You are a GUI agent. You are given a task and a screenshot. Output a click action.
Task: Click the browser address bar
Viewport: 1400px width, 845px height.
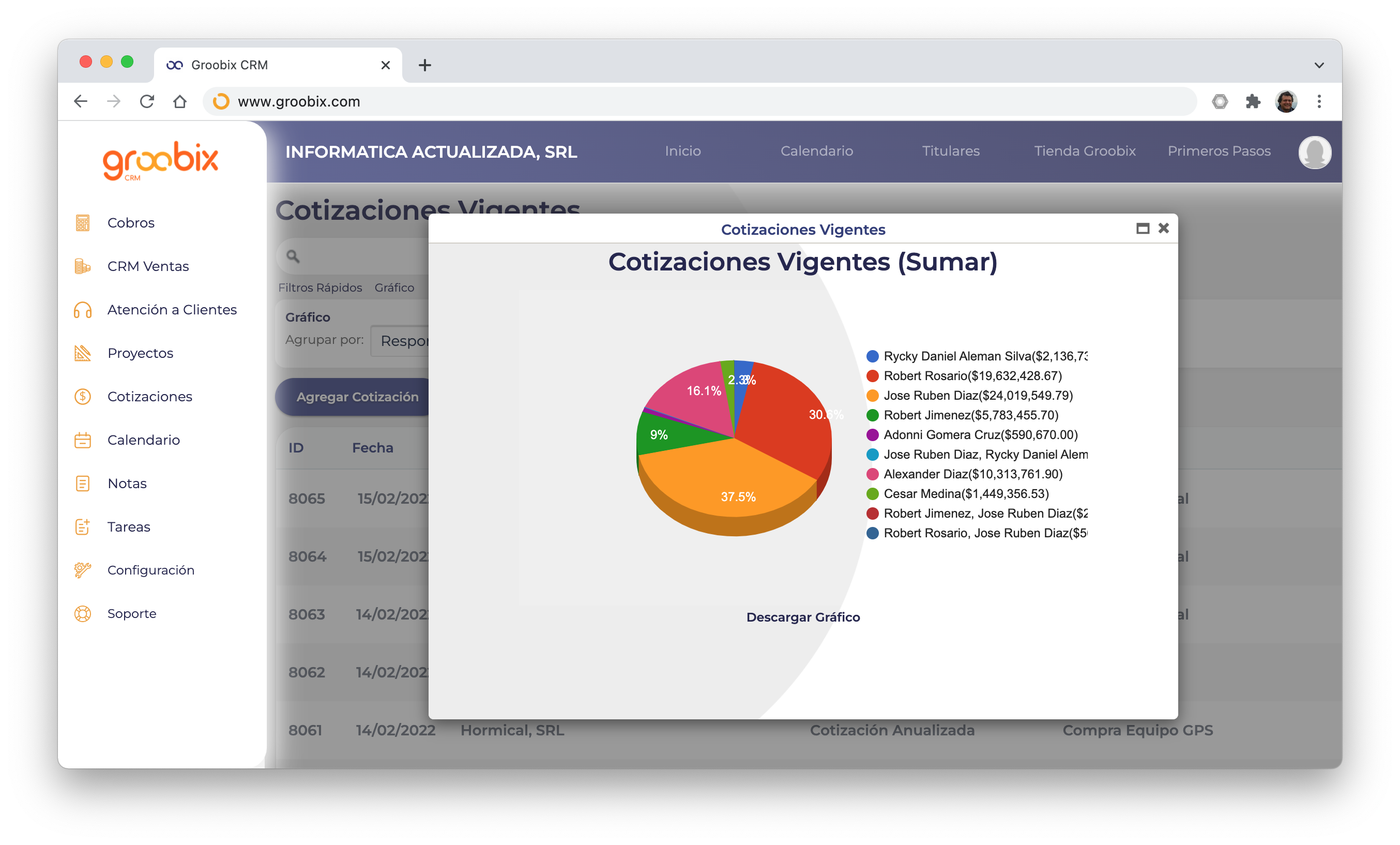point(699,101)
